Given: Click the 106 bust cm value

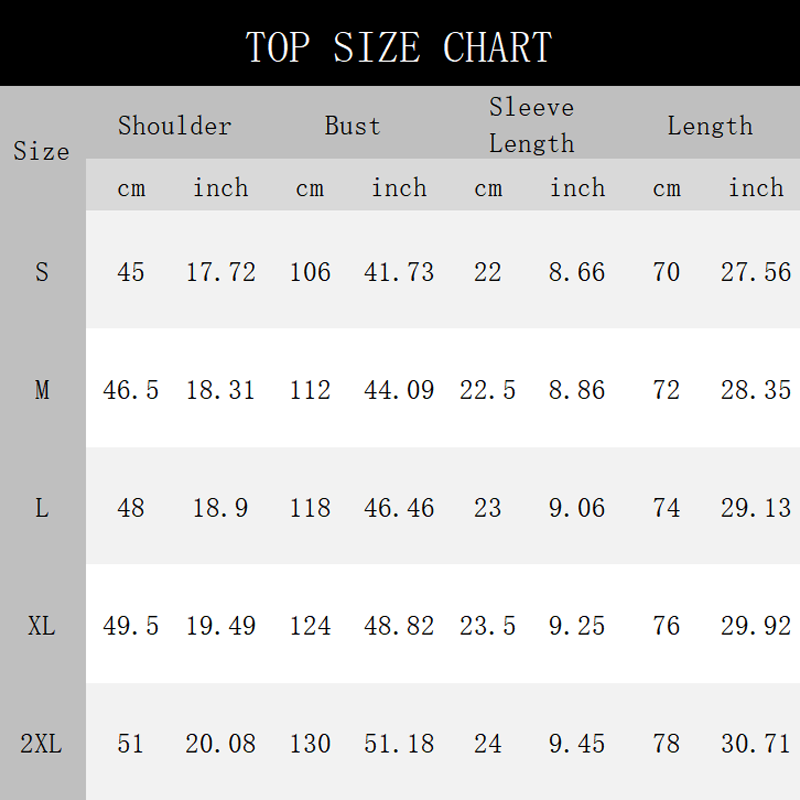Looking at the screenshot, I should pos(310,272).
